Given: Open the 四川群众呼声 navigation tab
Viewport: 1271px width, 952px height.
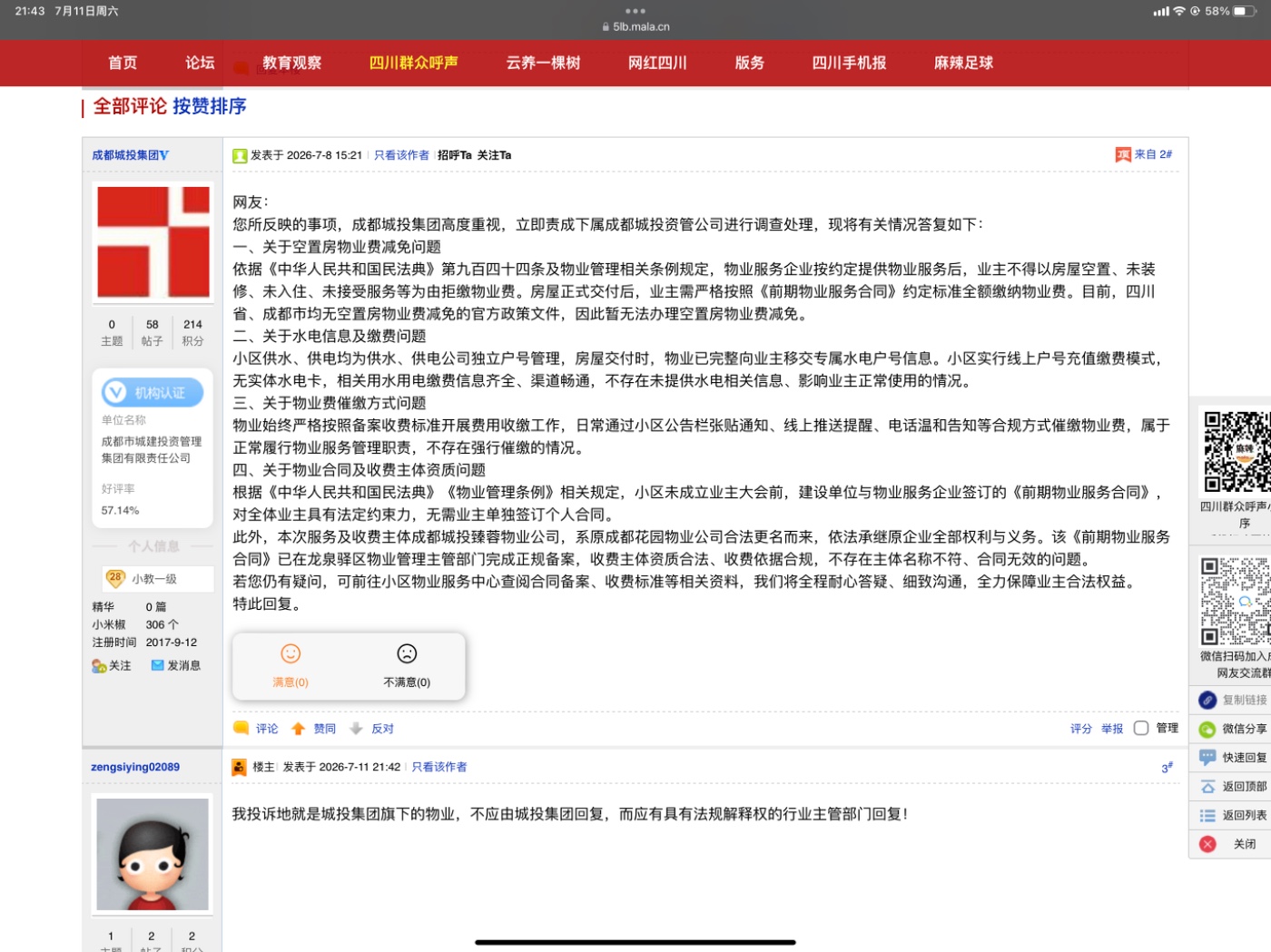Looking at the screenshot, I should coord(413,63).
